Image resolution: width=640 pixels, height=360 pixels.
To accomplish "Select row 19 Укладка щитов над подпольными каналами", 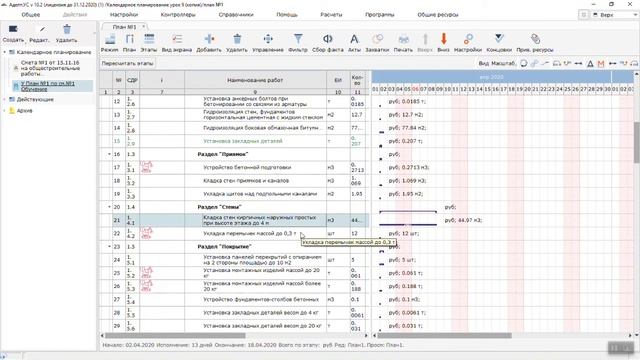I will [234, 194].
